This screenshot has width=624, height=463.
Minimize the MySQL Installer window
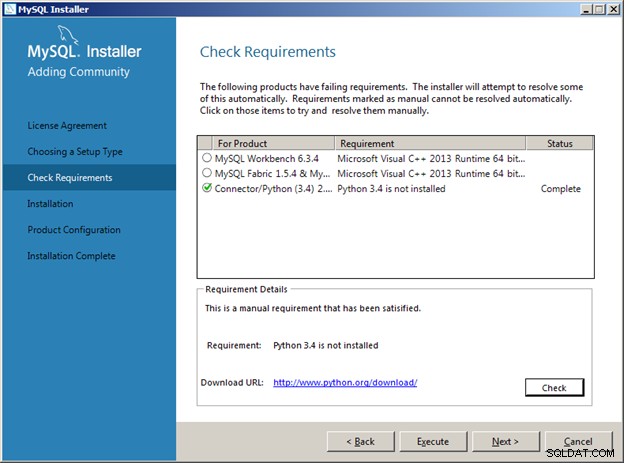[587, 9]
